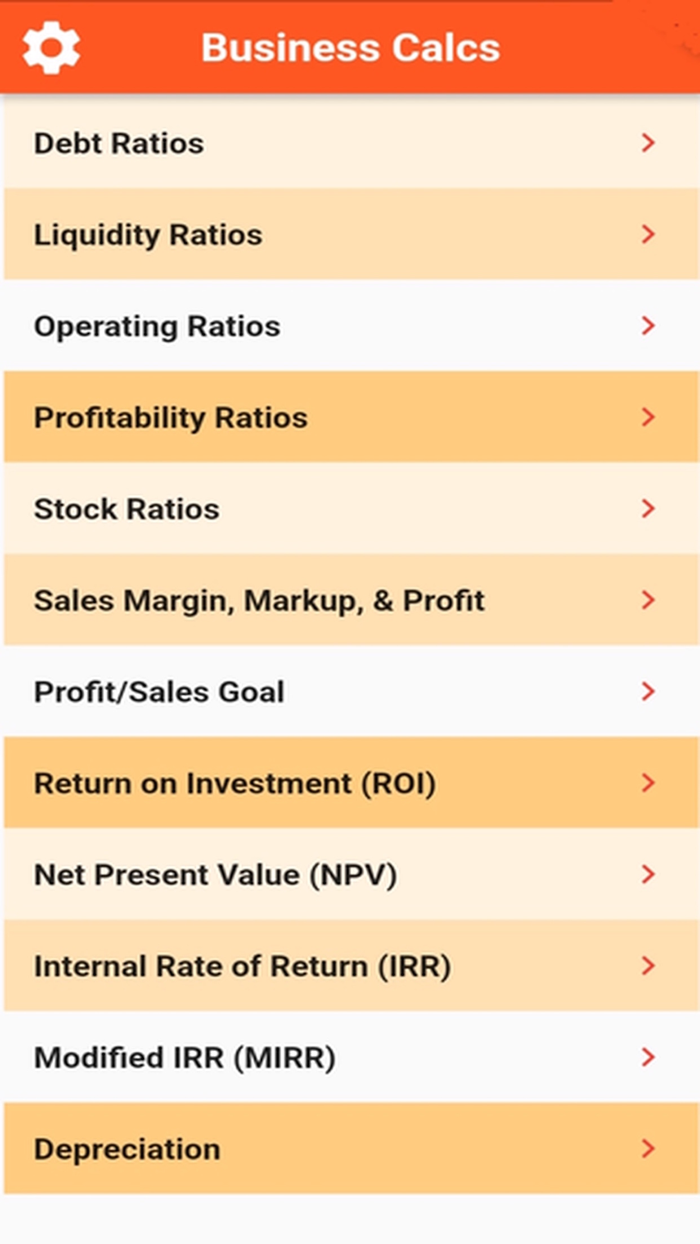Expand the Debt Ratios chevron arrow
700x1244 pixels.
click(648, 143)
